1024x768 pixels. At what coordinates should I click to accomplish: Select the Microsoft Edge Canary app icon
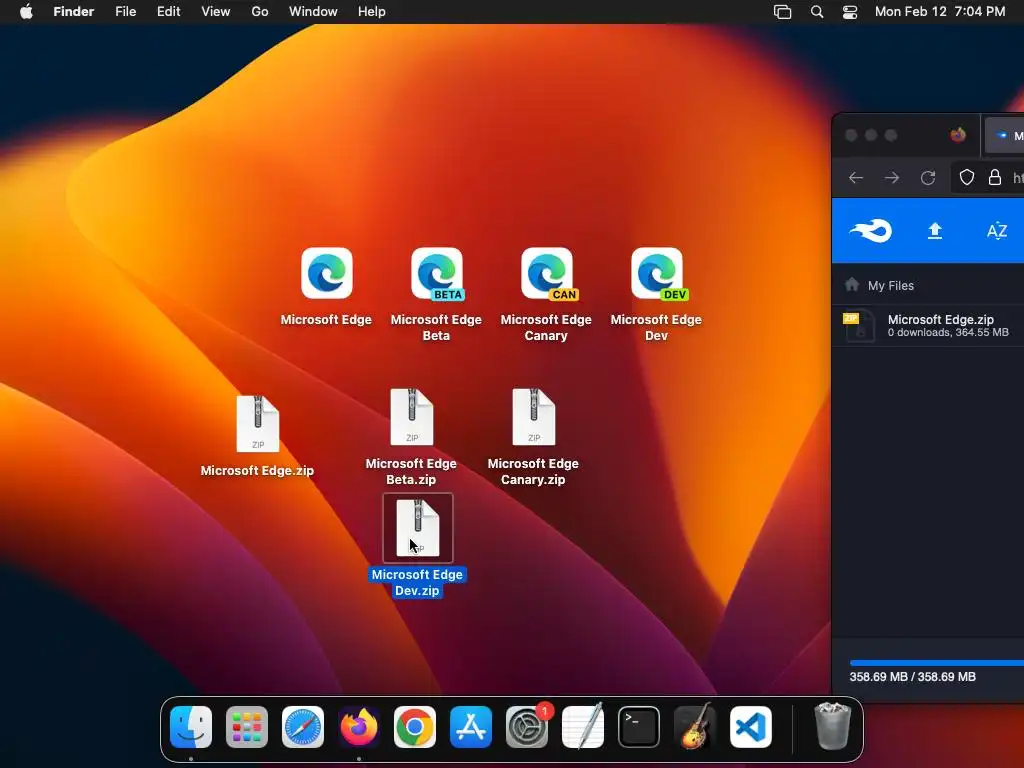point(547,273)
